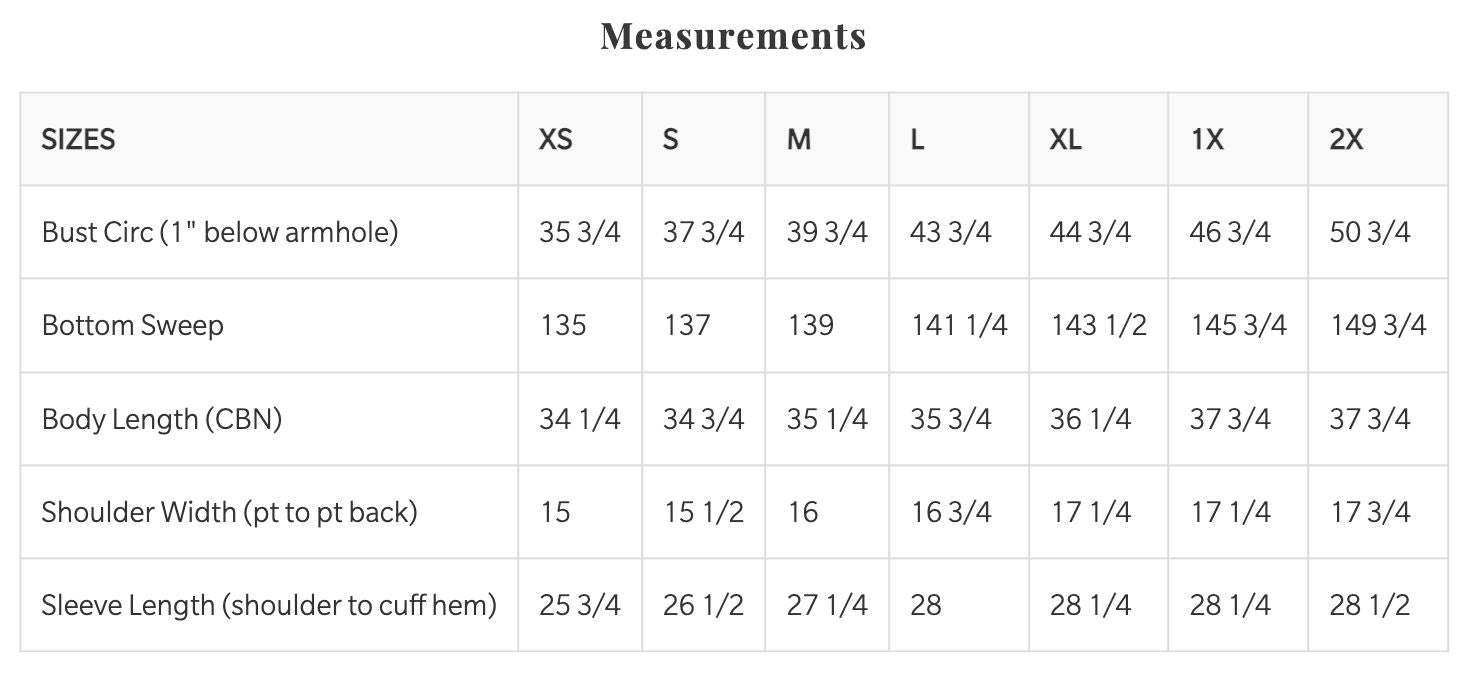Select the XS column header

(x=556, y=140)
